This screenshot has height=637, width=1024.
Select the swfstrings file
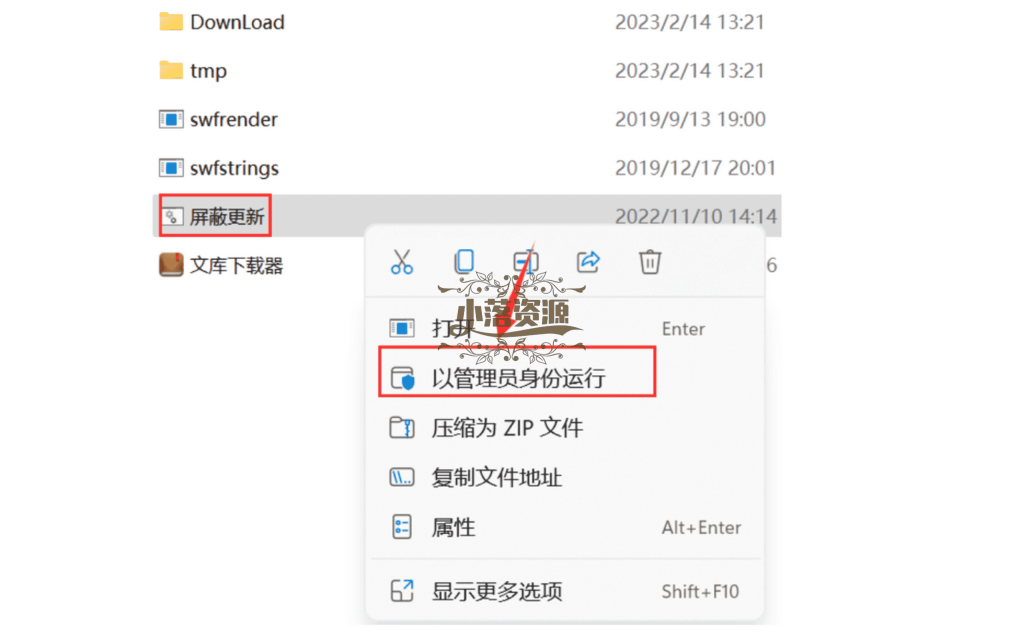(467, 168)
